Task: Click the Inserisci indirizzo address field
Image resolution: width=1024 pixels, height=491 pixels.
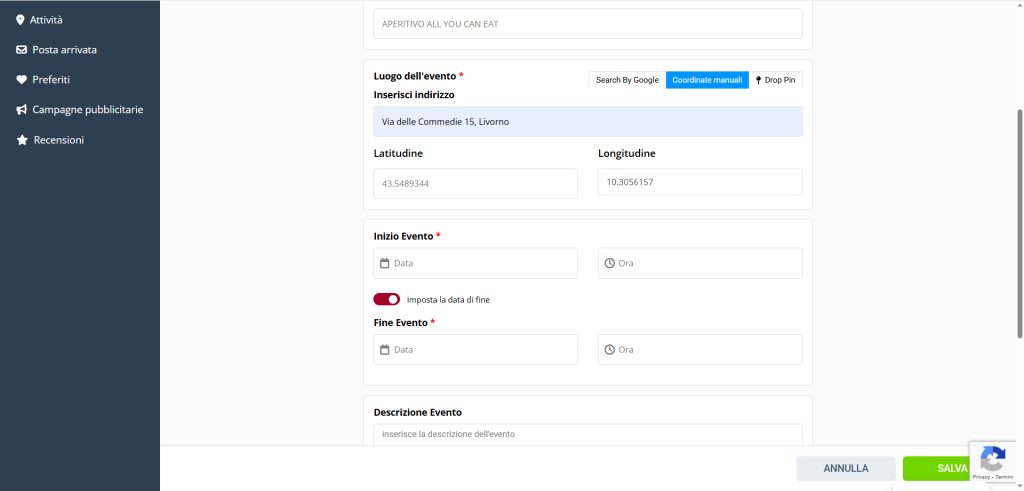Action: coord(587,122)
